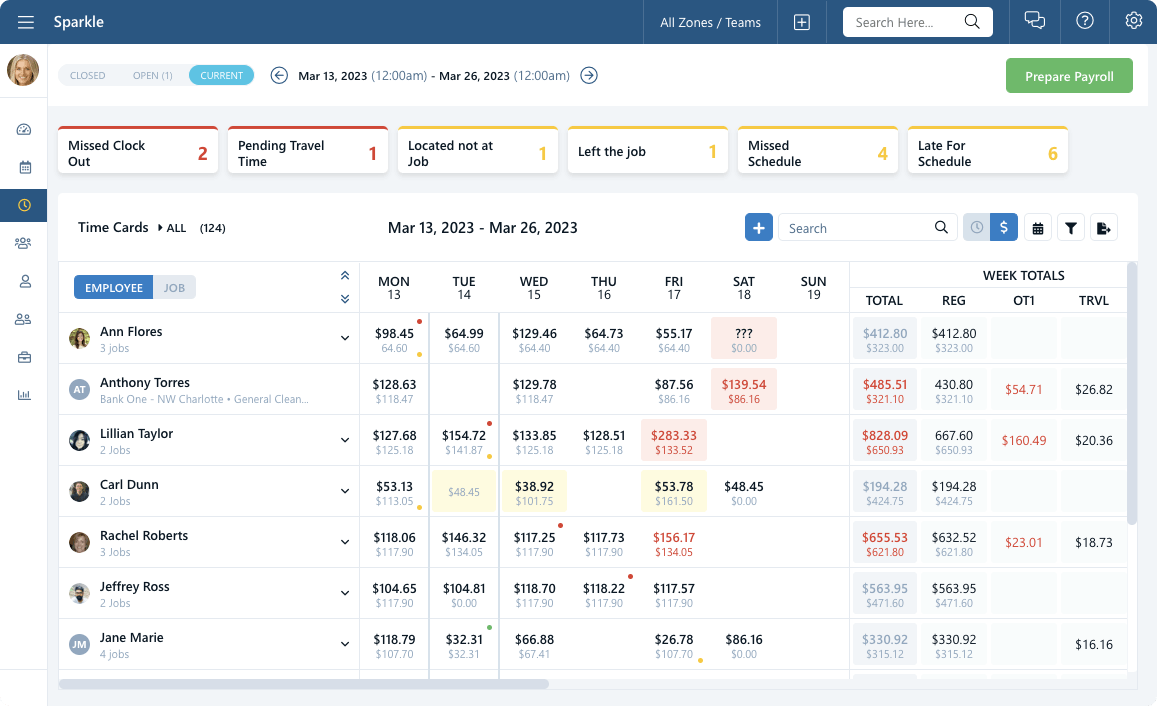This screenshot has height=706, width=1157.
Task: Toggle view to clock hours
Action: [976, 228]
